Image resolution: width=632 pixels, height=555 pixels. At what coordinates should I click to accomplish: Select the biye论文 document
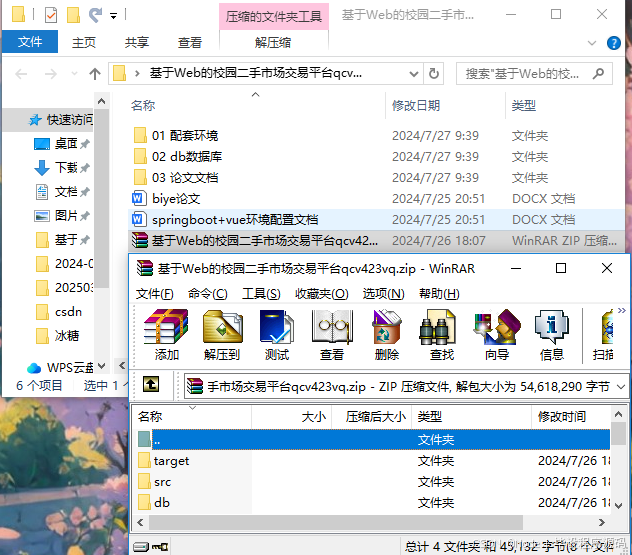[176, 198]
